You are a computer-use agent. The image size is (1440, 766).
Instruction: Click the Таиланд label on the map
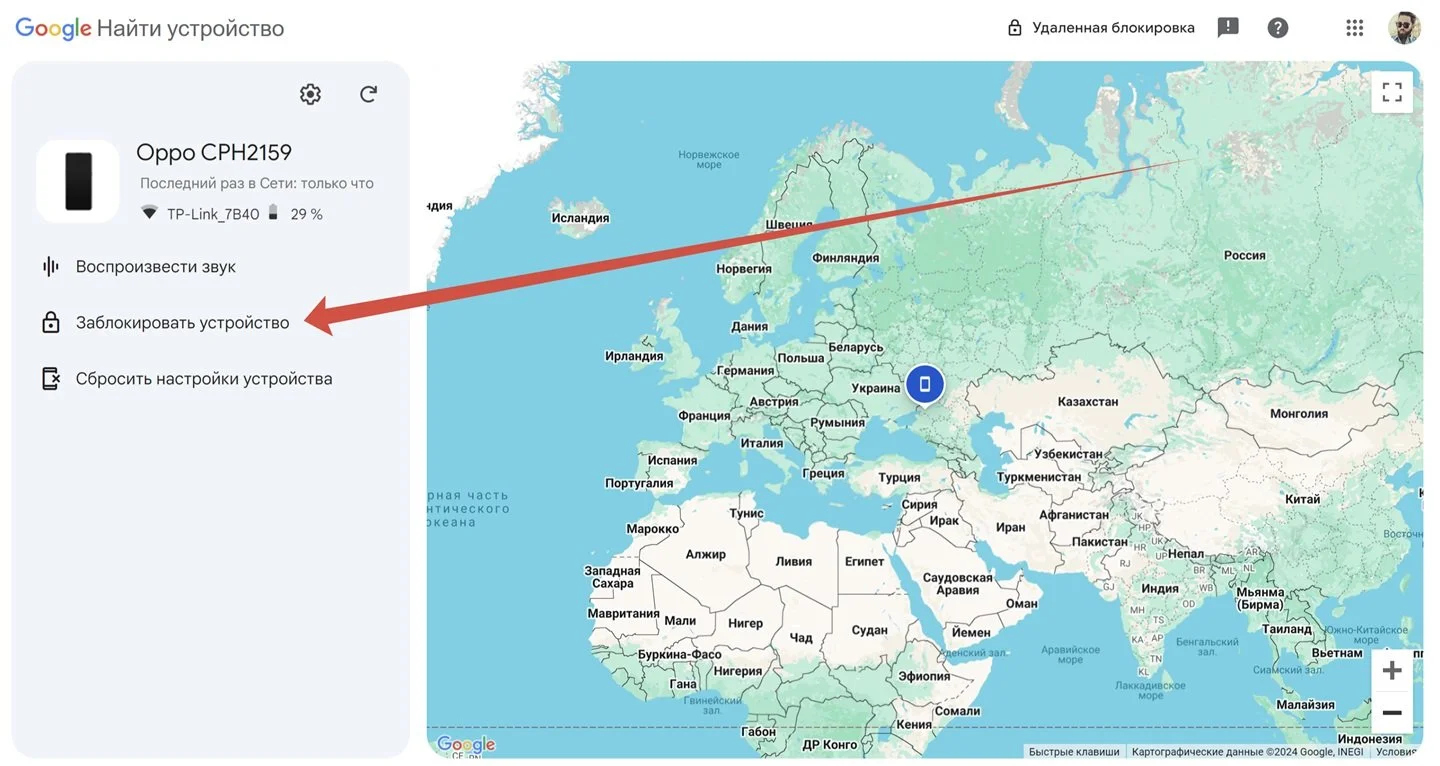(x=1287, y=630)
